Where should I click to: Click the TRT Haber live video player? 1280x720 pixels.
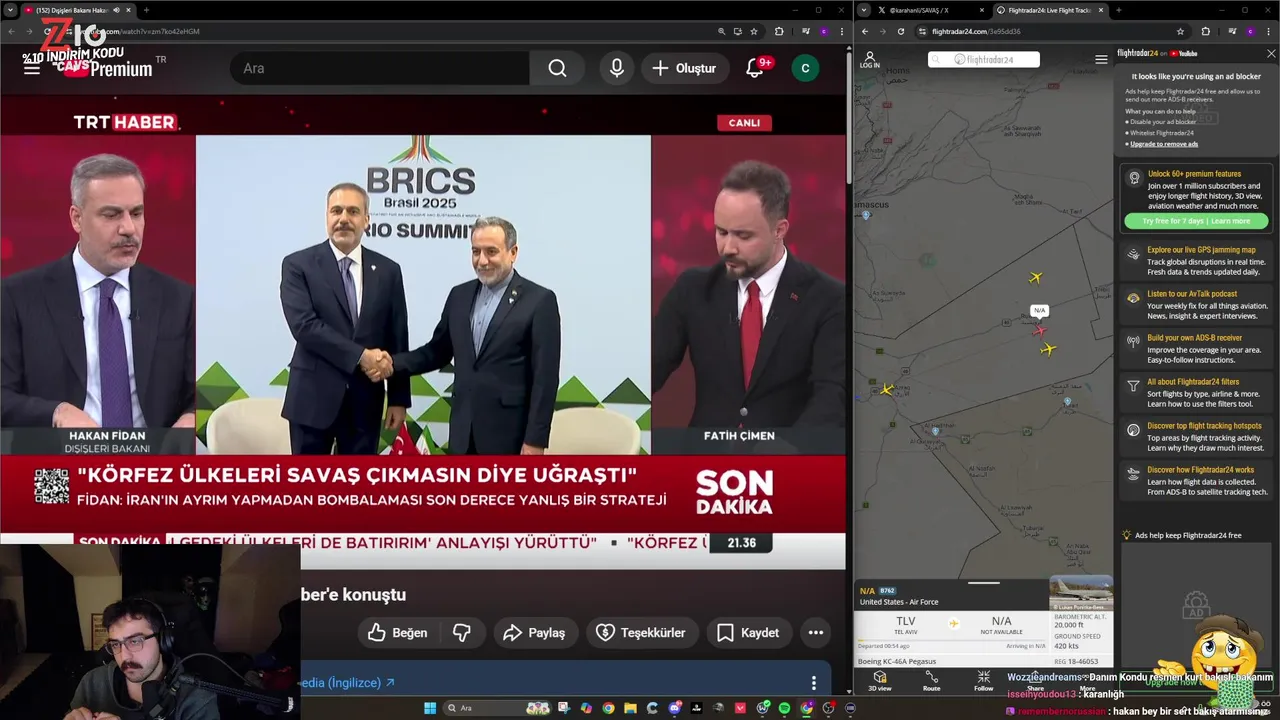point(423,330)
